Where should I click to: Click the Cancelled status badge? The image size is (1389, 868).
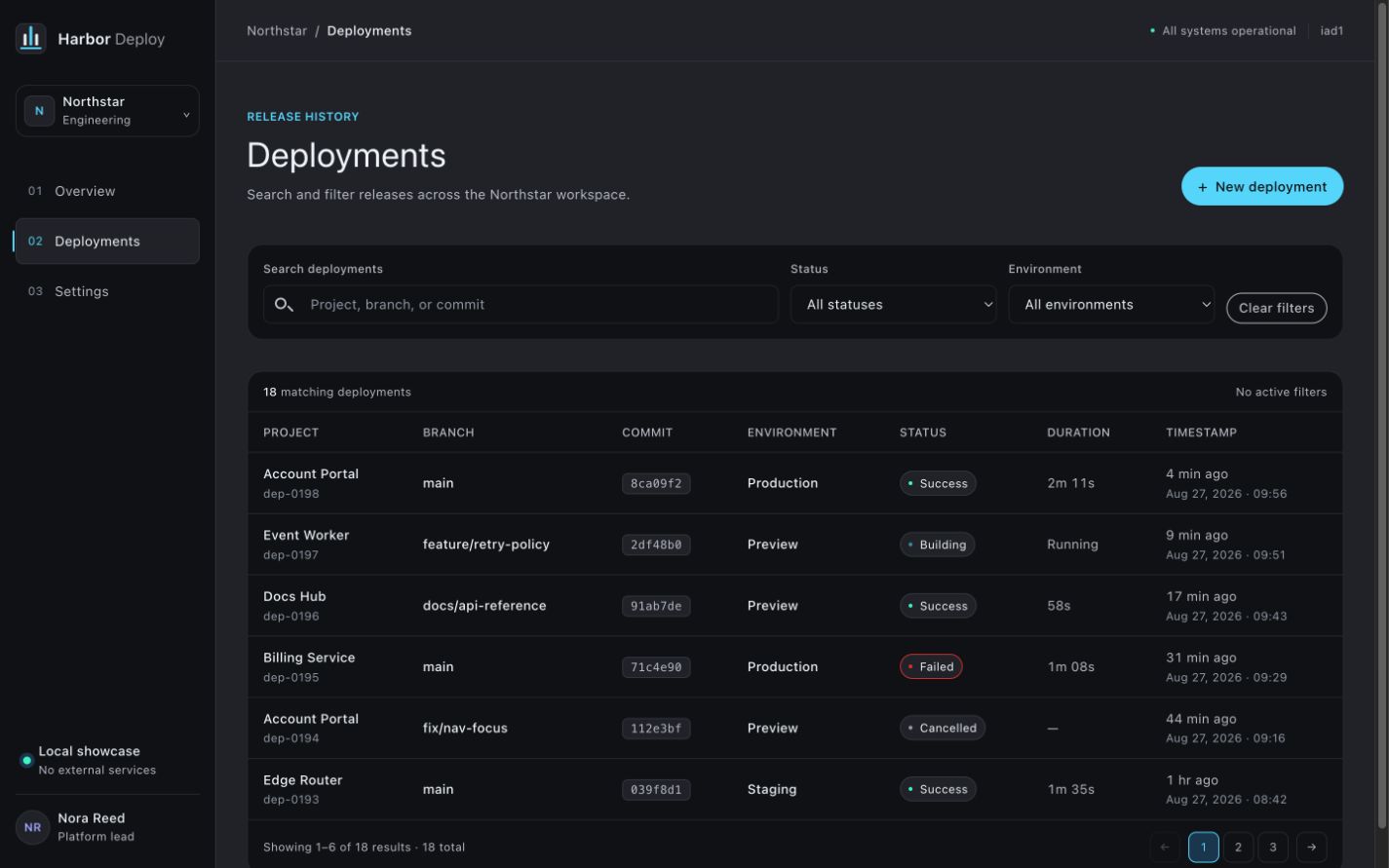943,728
